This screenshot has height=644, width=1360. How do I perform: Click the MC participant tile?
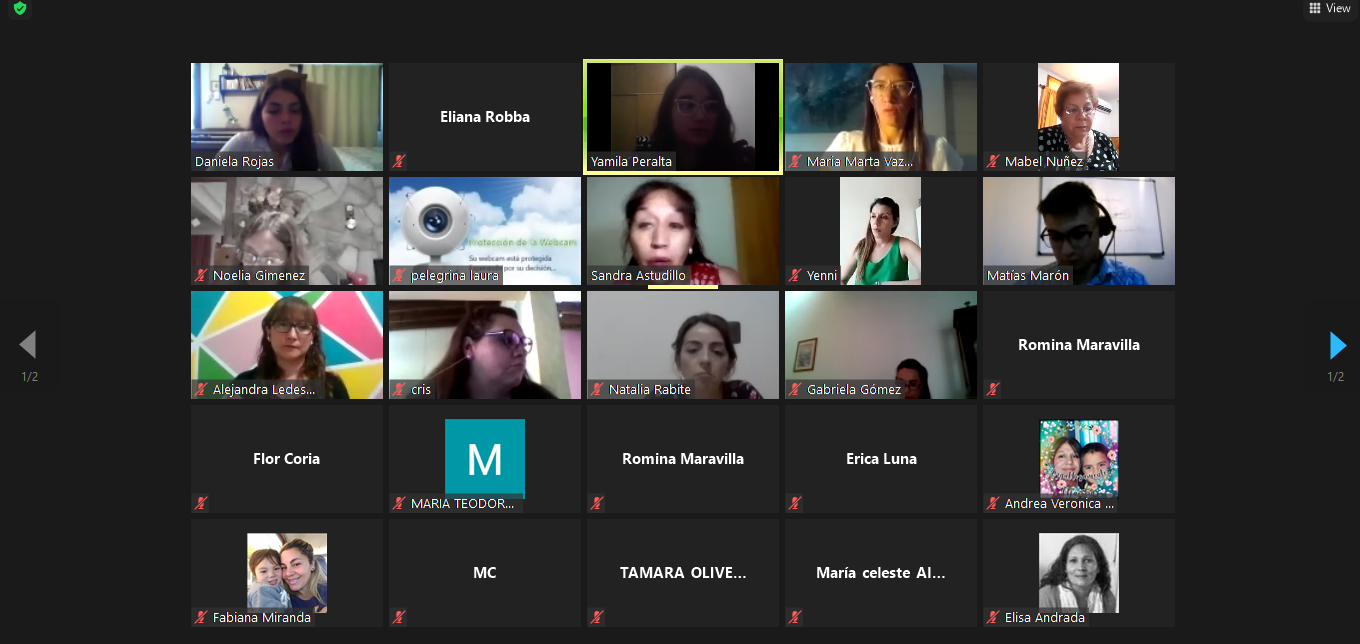[485, 573]
